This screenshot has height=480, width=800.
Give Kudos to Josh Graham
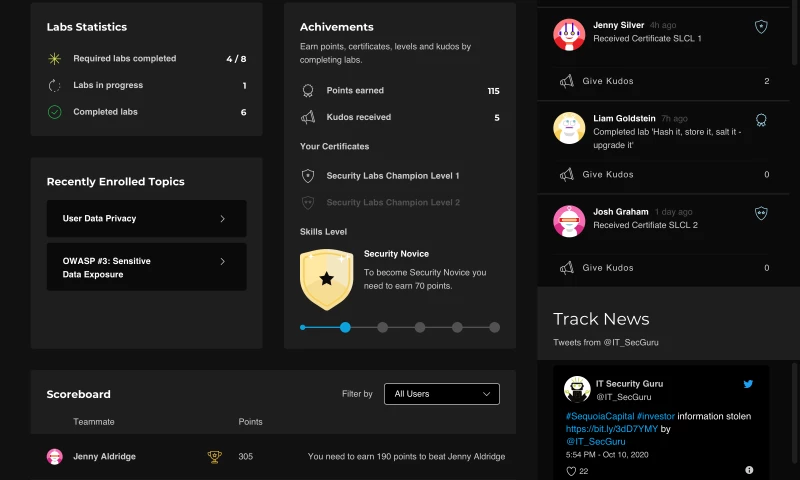pos(608,268)
